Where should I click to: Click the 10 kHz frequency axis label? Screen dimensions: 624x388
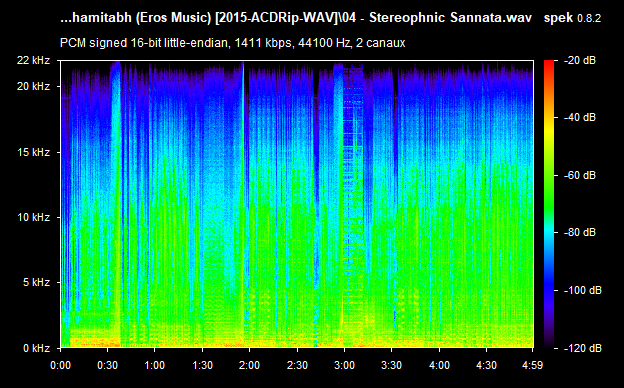coord(33,217)
